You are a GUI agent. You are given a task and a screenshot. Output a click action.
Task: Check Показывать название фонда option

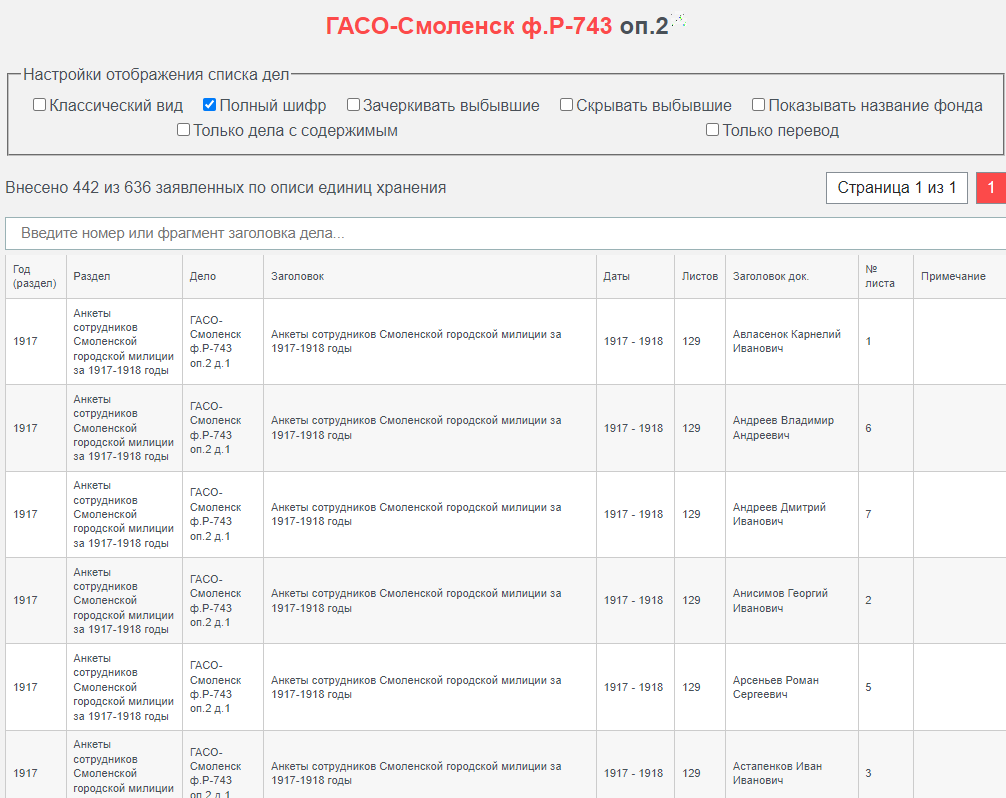(758, 105)
